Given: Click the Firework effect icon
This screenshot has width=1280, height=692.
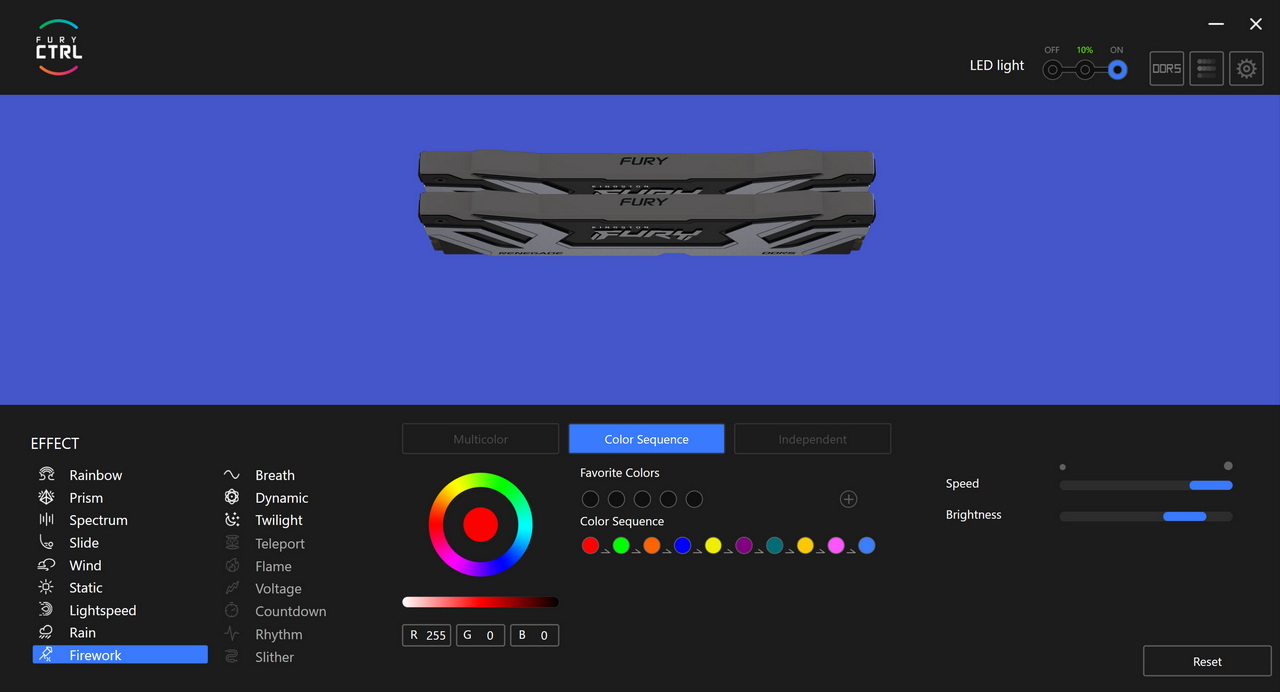Looking at the screenshot, I should click(46, 655).
